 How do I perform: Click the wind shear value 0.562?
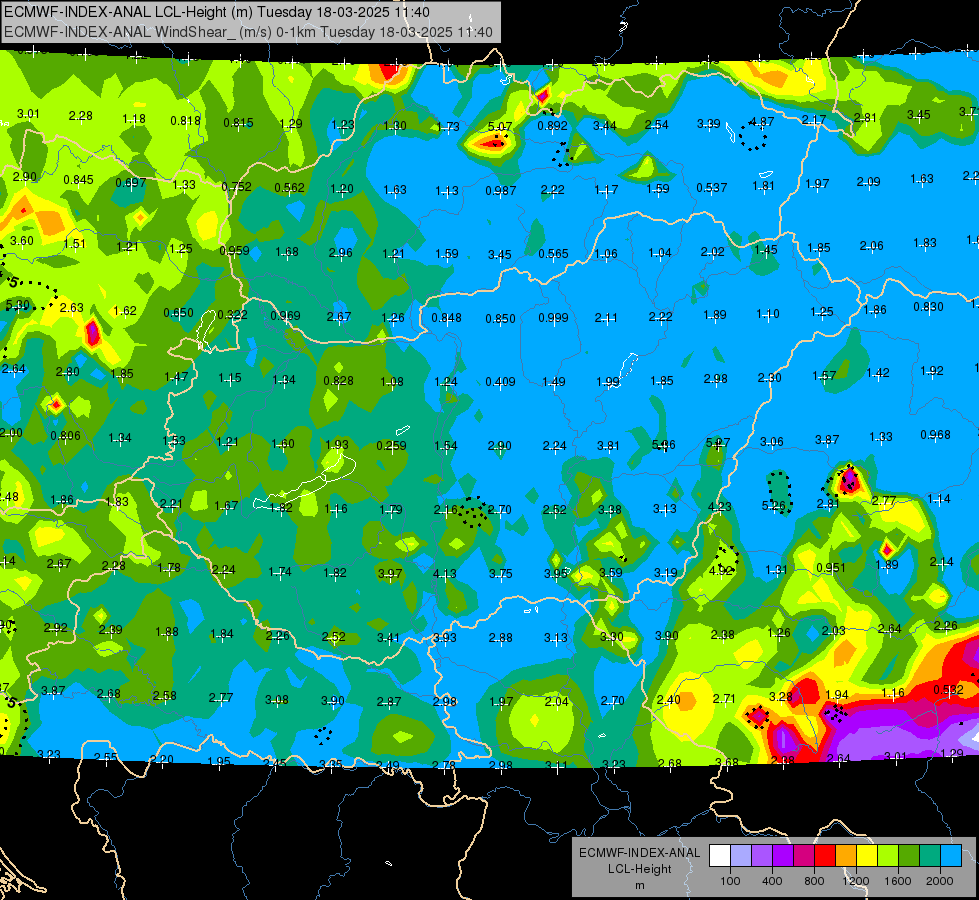[289, 187]
